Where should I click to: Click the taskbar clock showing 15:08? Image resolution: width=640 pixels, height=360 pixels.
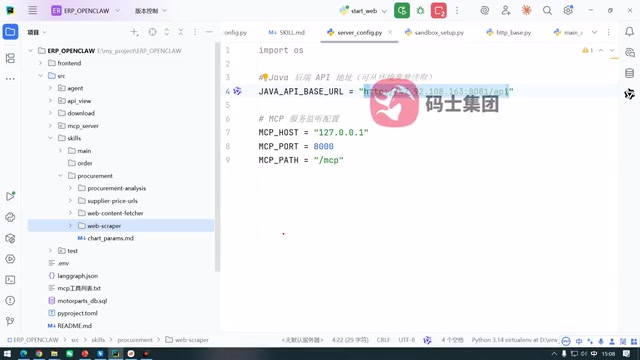pyautogui.click(x=608, y=353)
